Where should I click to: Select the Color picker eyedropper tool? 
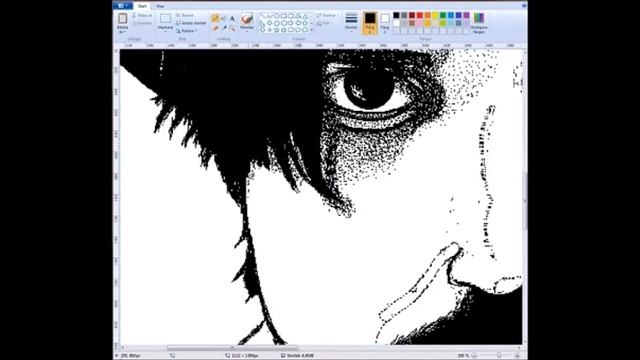pyautogui.click(x=224, y=28)
